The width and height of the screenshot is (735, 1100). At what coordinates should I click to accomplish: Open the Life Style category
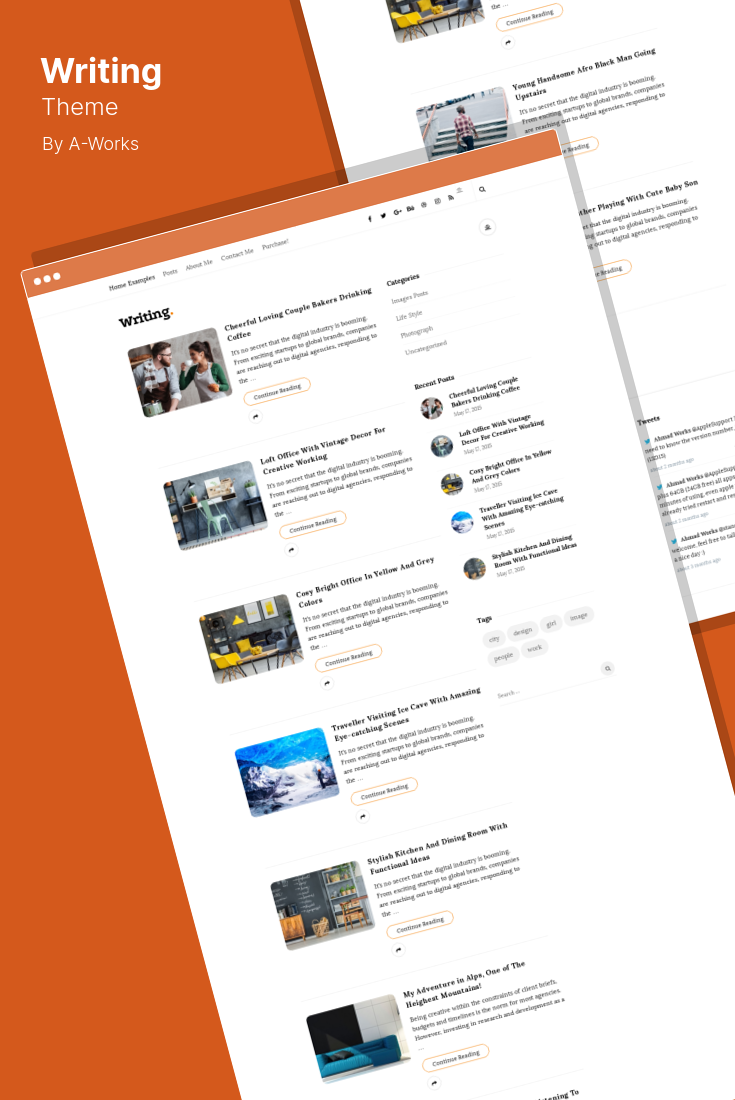[409, 316]
